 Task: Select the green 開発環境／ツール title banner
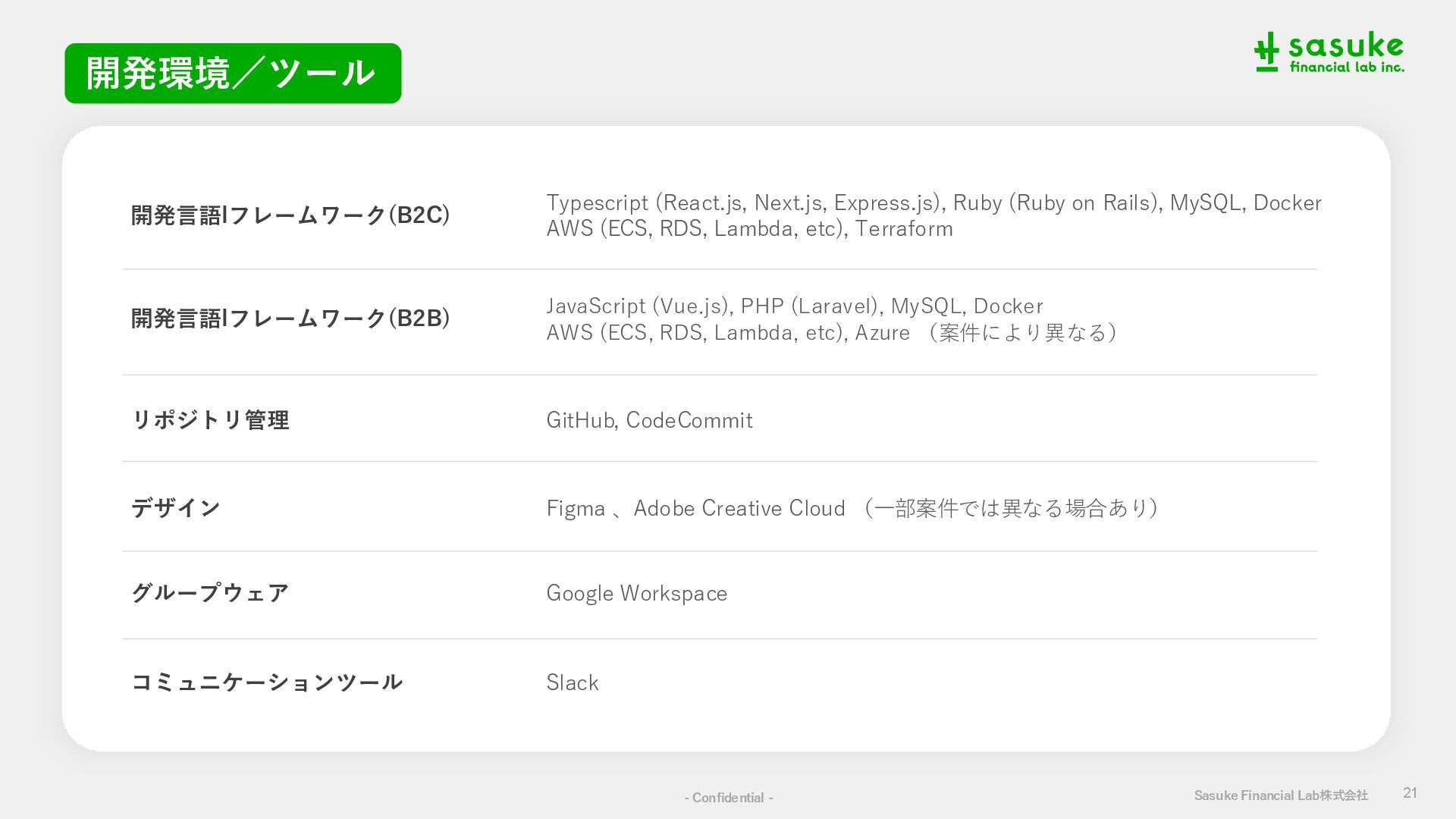click(233, 74)
